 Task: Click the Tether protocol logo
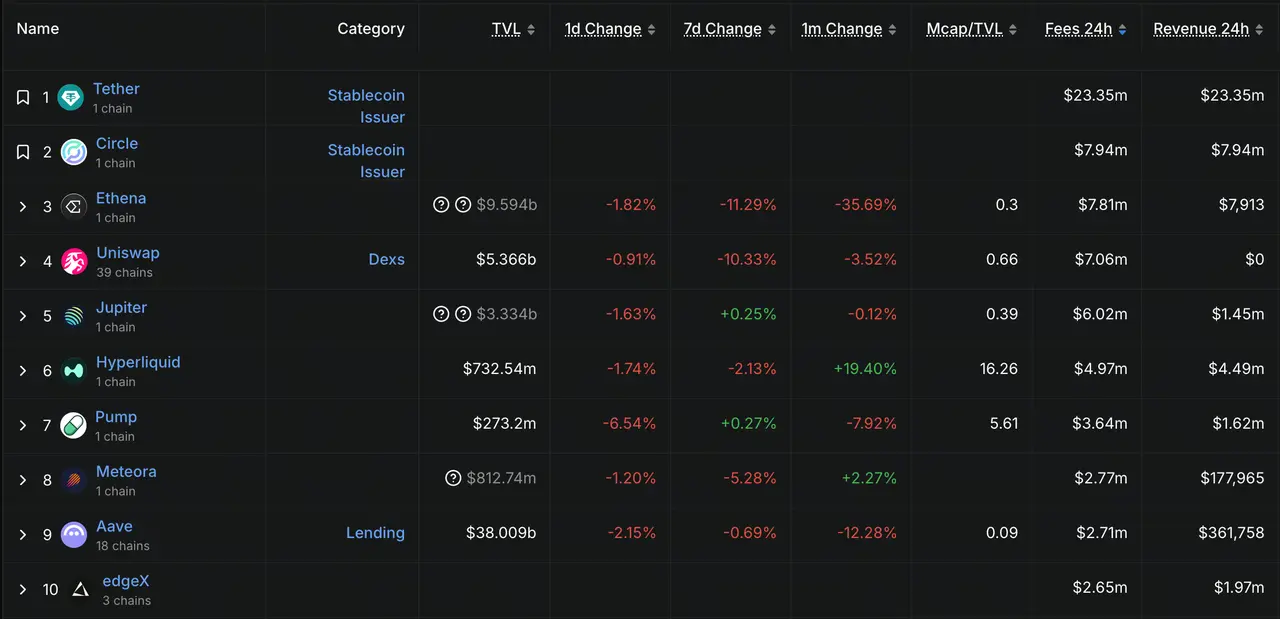coord(70,97)
